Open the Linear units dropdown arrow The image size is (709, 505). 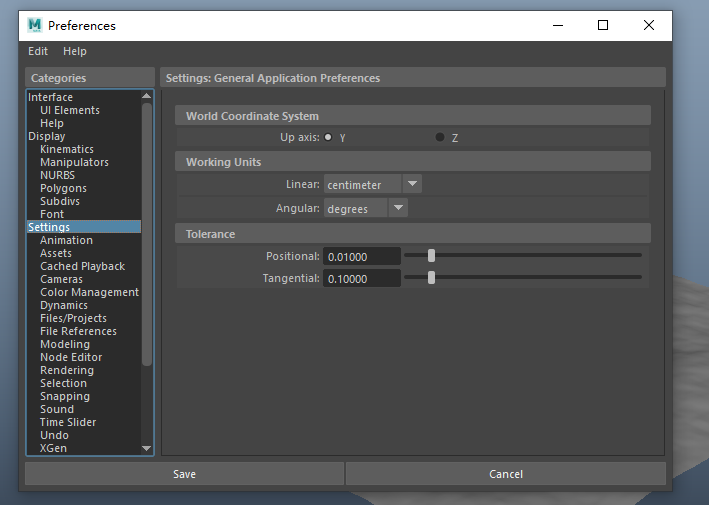tap(412, 184)
